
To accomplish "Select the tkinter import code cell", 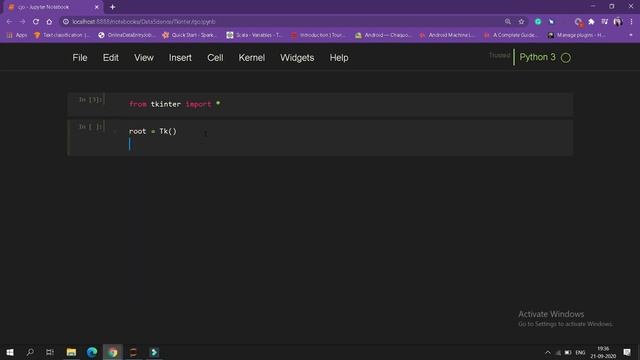I will click(x=320, y=104).
